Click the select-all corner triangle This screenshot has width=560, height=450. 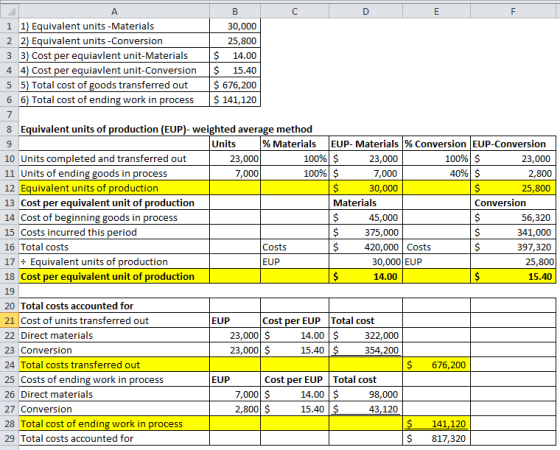[x=9, y=11]
